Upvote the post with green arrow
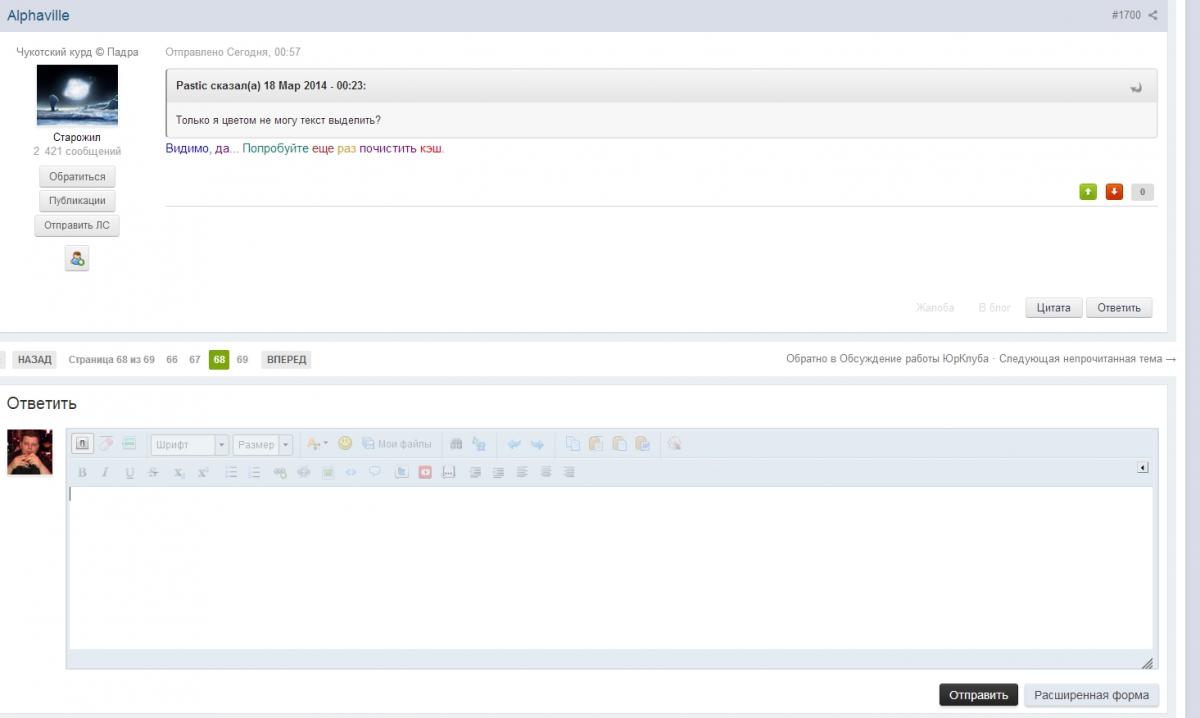The image size is (1200, 718). pos(1088,192)
